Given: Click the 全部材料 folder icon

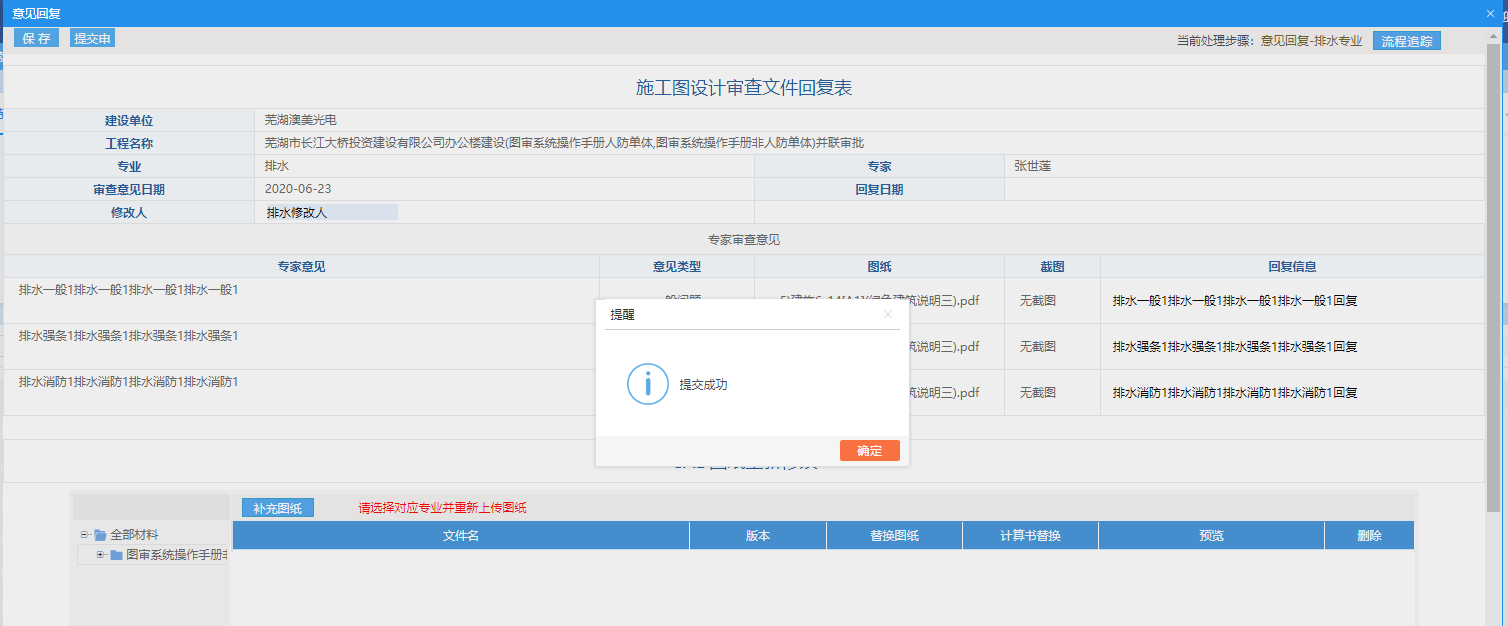Looking at the screenshot, I should 100,535.
